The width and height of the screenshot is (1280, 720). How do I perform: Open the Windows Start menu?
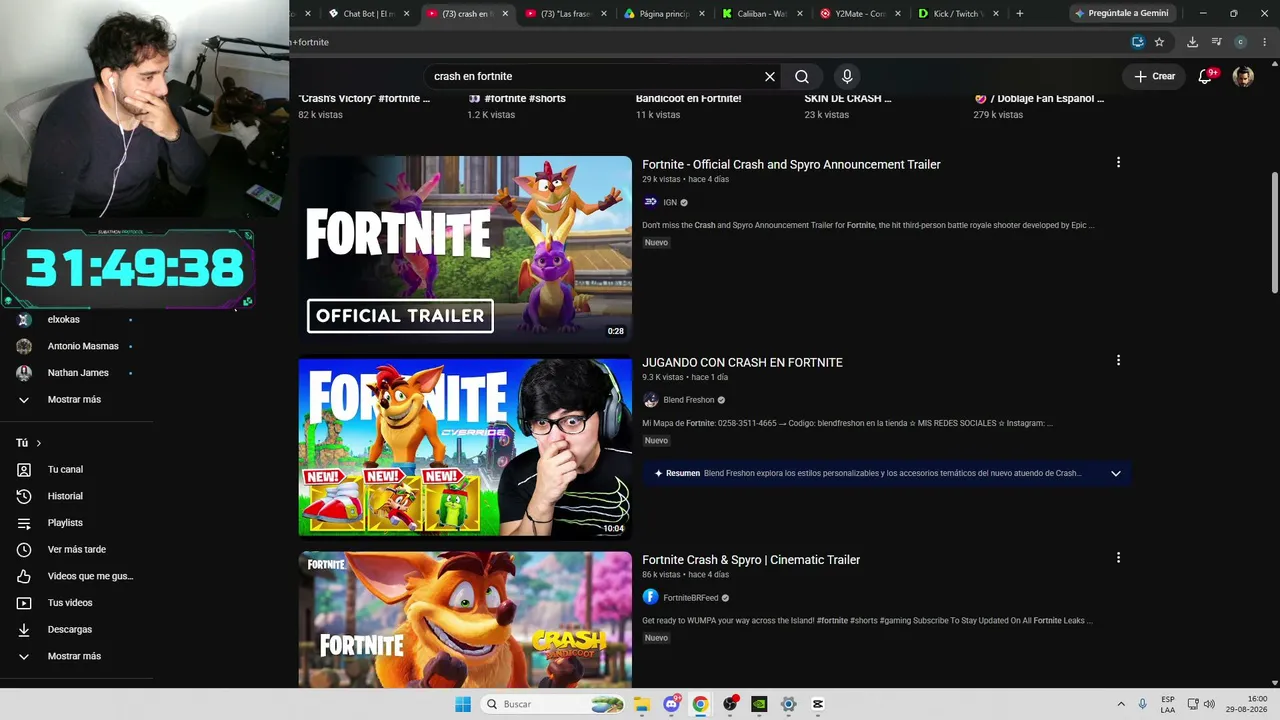click(x=463, y=704)
